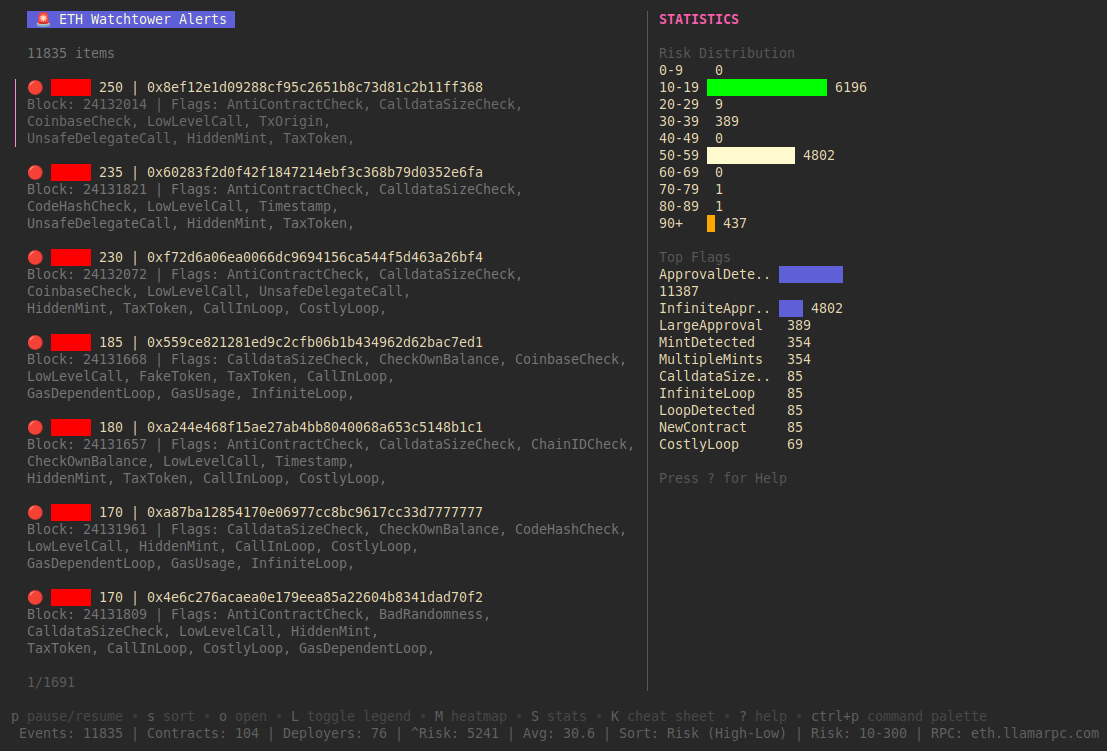Click the alert dot for transaction 0x60283f2d...
Viewport: 1107px width, 751px height.
(35, 172)
